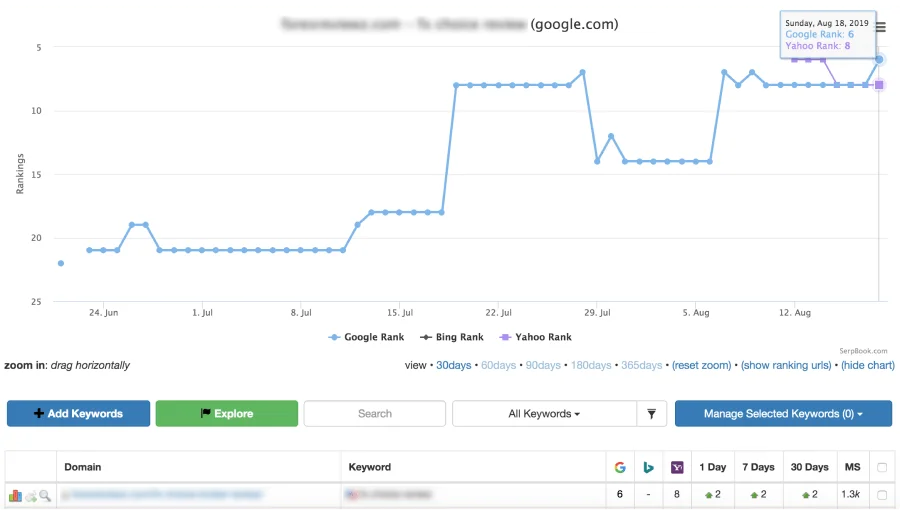Focus the Search input field
The height and width of the screenshot is (515, 900).
pos(375,414)
